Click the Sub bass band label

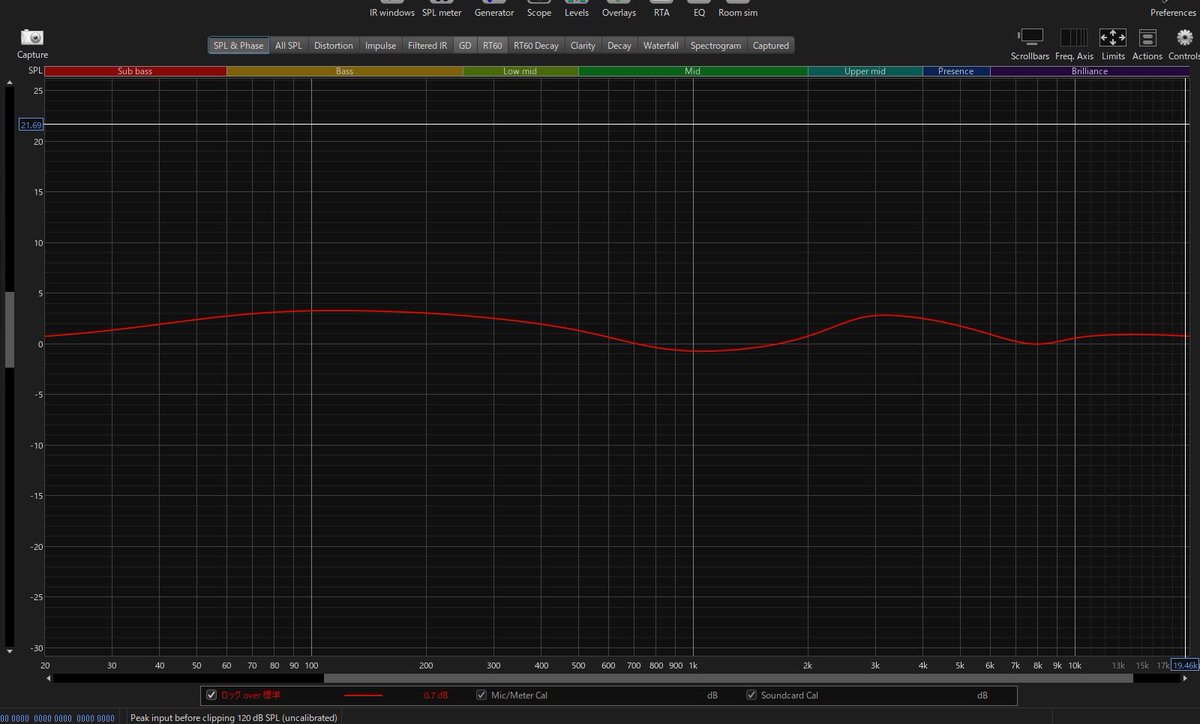coord(135,71)
